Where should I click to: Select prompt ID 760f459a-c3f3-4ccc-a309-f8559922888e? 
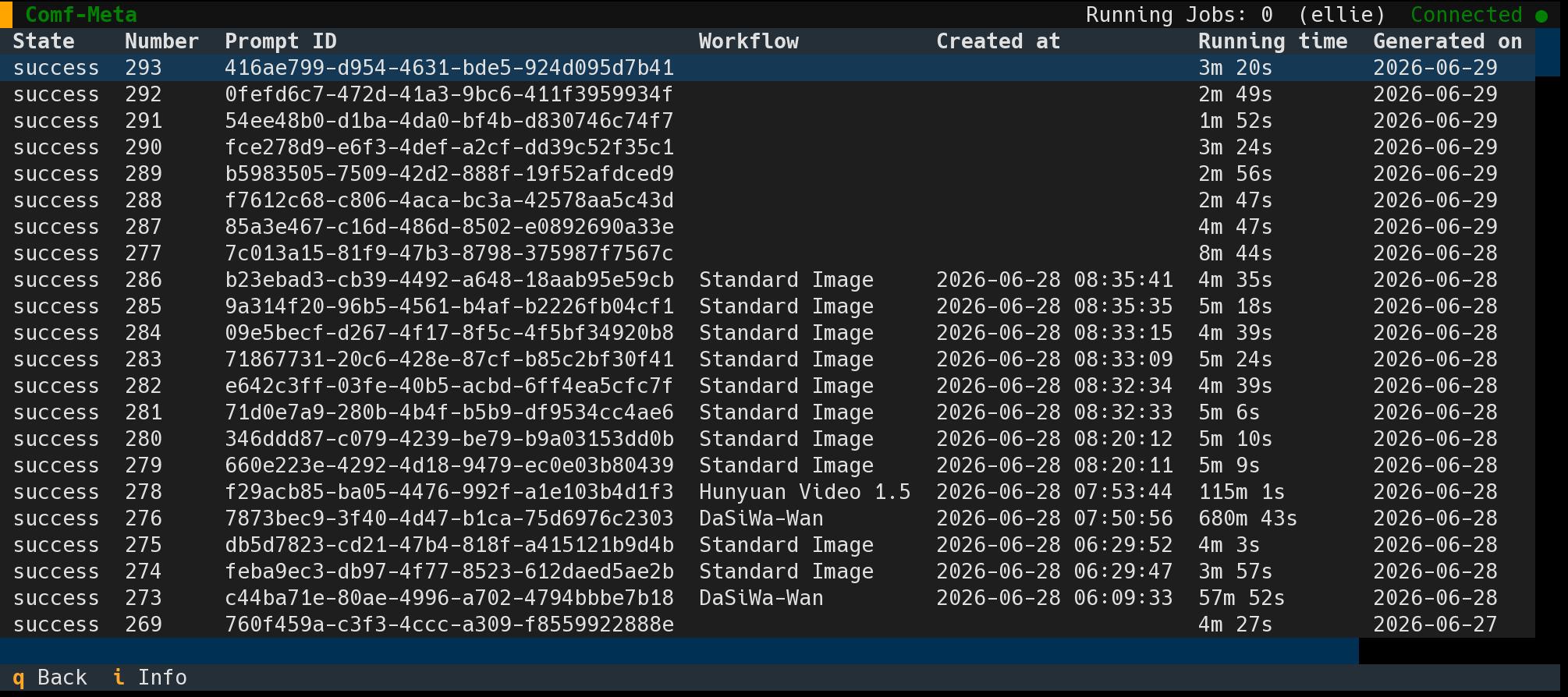449,624
